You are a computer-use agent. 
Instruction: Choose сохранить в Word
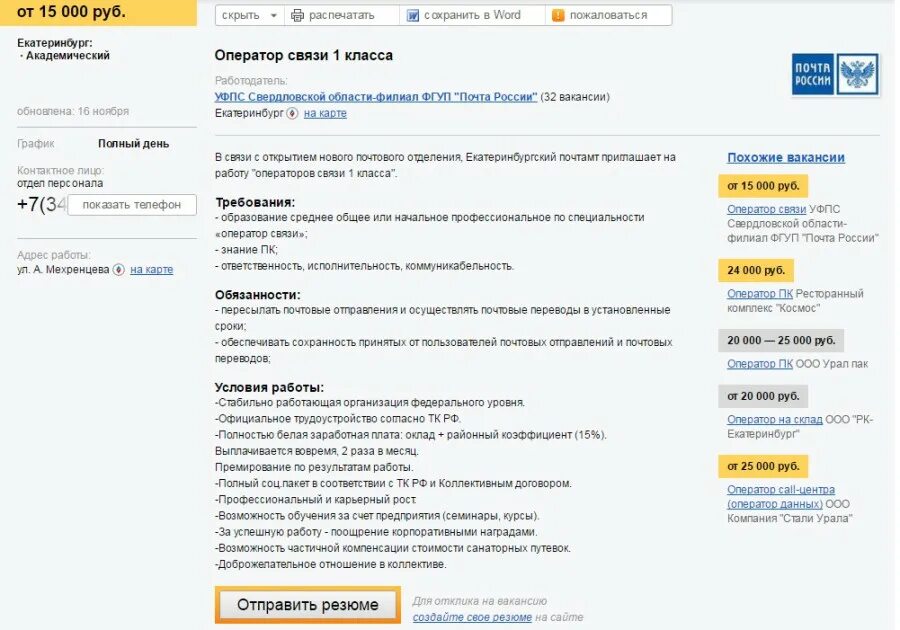click(x=472, y=15)
